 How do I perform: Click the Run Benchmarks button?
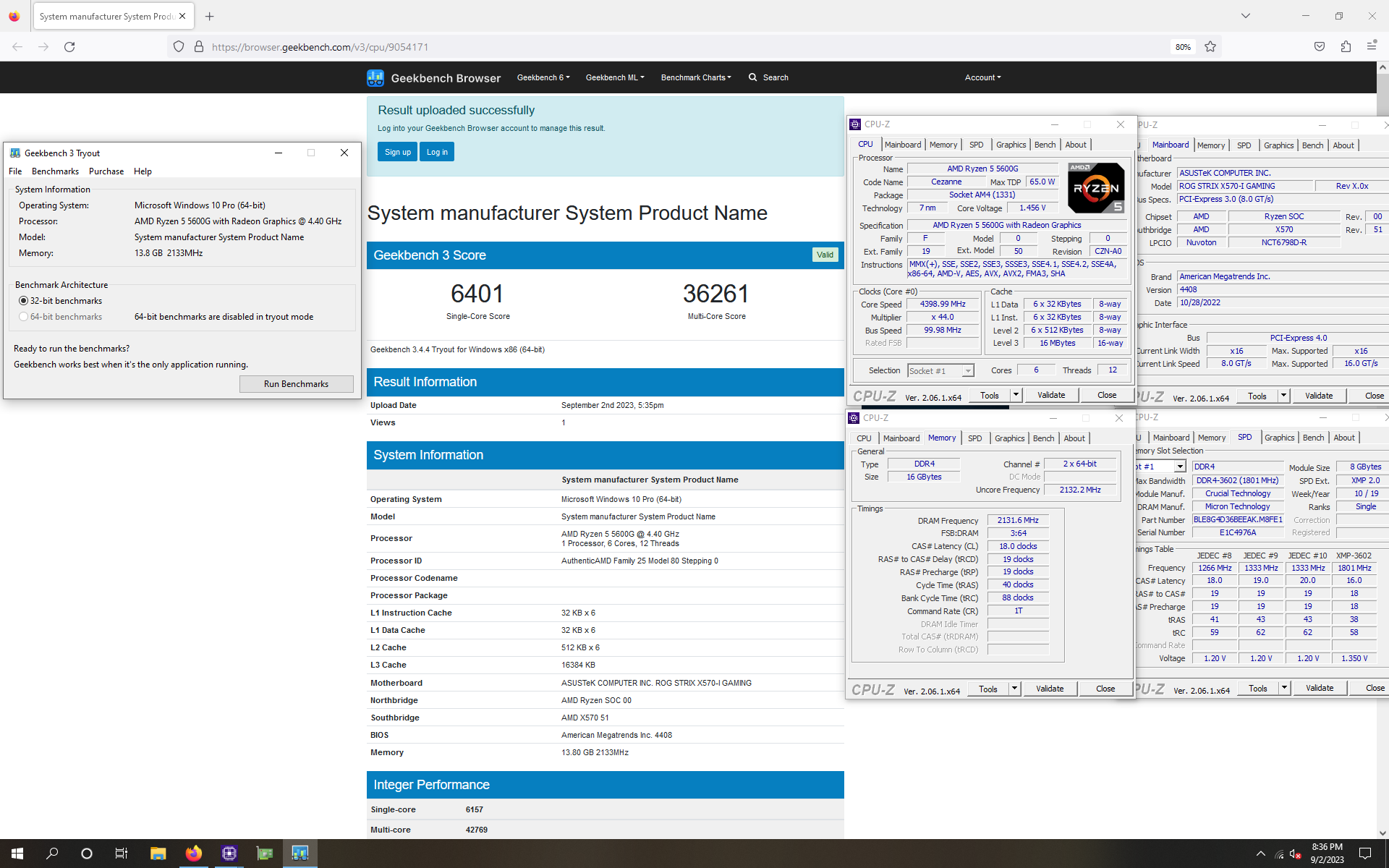point(296,384)
